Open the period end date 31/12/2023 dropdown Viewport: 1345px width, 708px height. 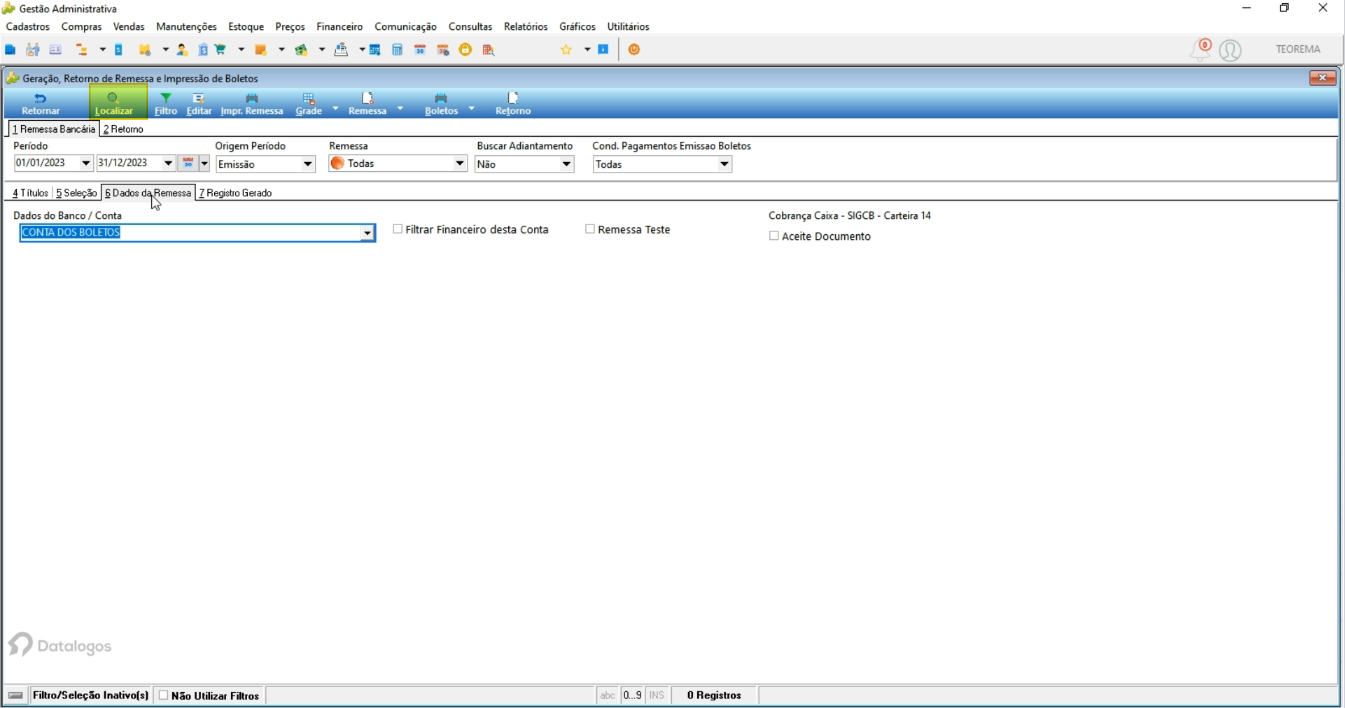click(x=168, y=163)
